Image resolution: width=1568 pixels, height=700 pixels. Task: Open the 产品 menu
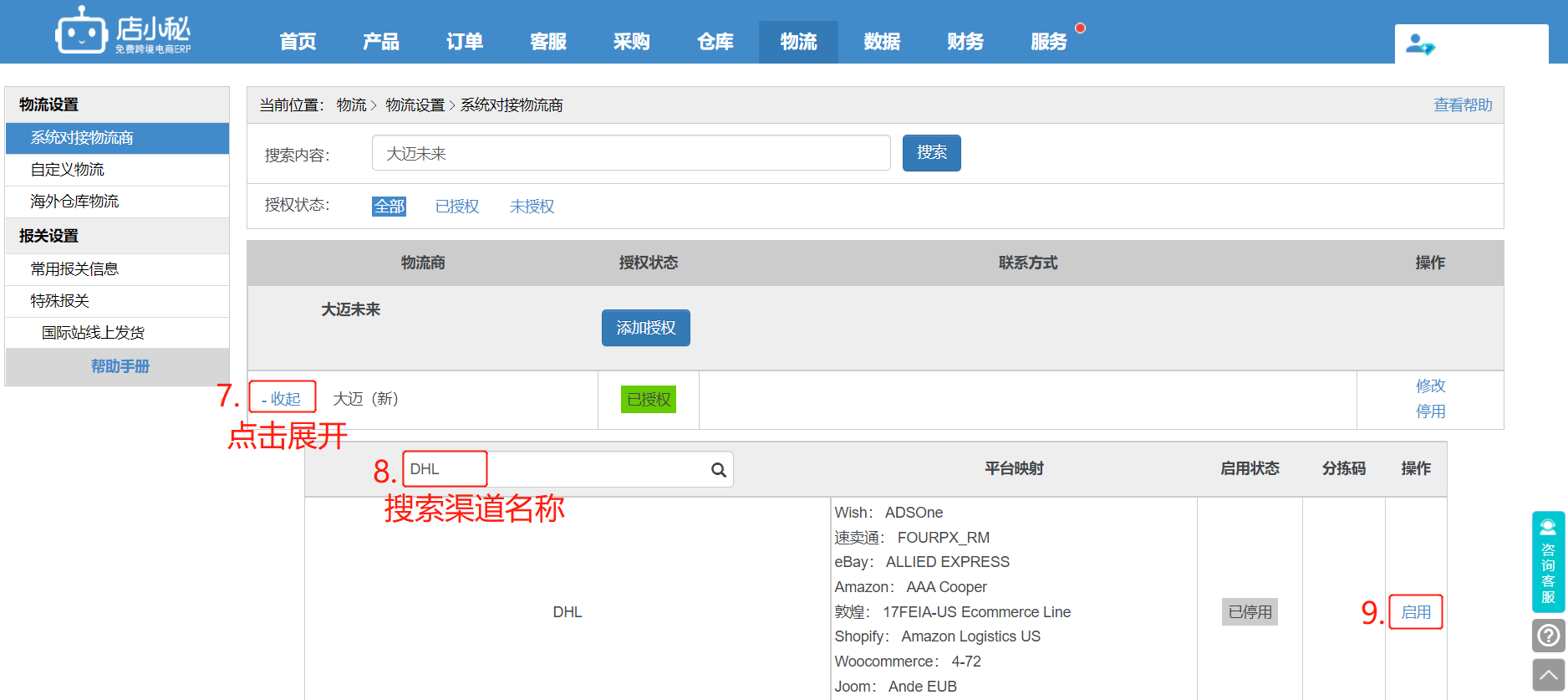coord(381,42)
